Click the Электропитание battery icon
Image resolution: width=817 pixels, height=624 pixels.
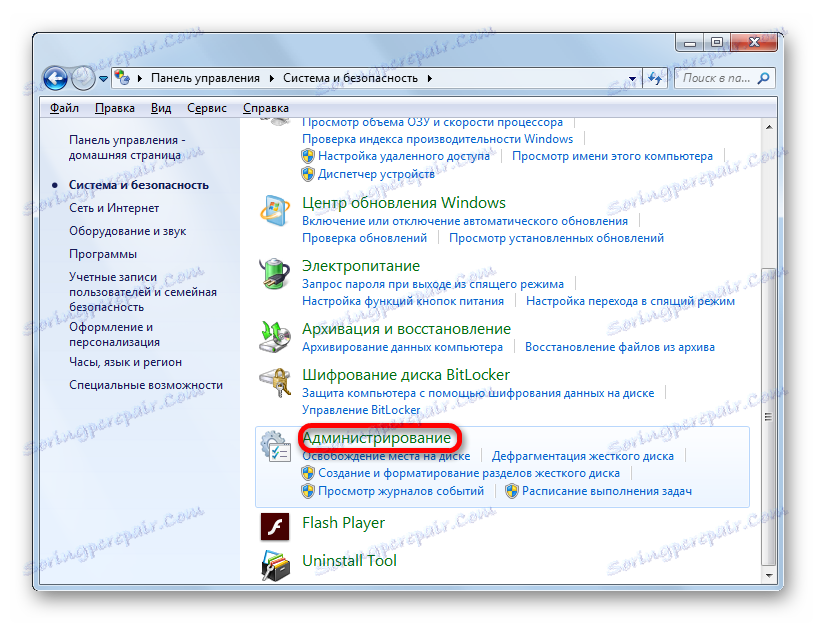coord(275,273)
